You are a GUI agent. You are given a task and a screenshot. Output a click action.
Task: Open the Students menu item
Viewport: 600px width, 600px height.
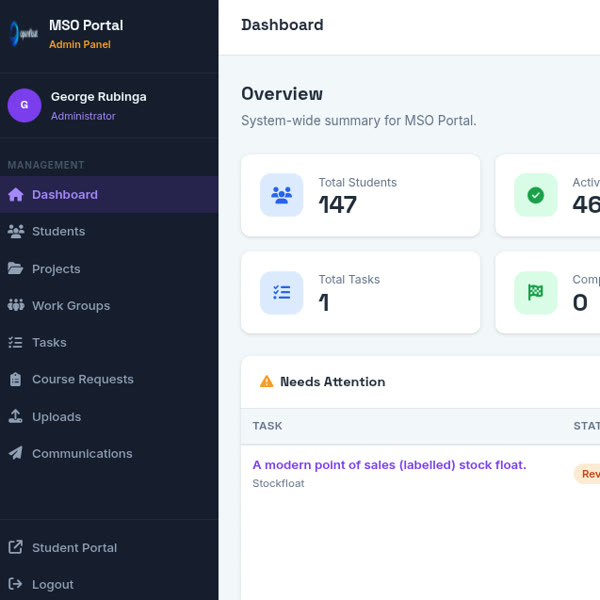click(109, 232)
